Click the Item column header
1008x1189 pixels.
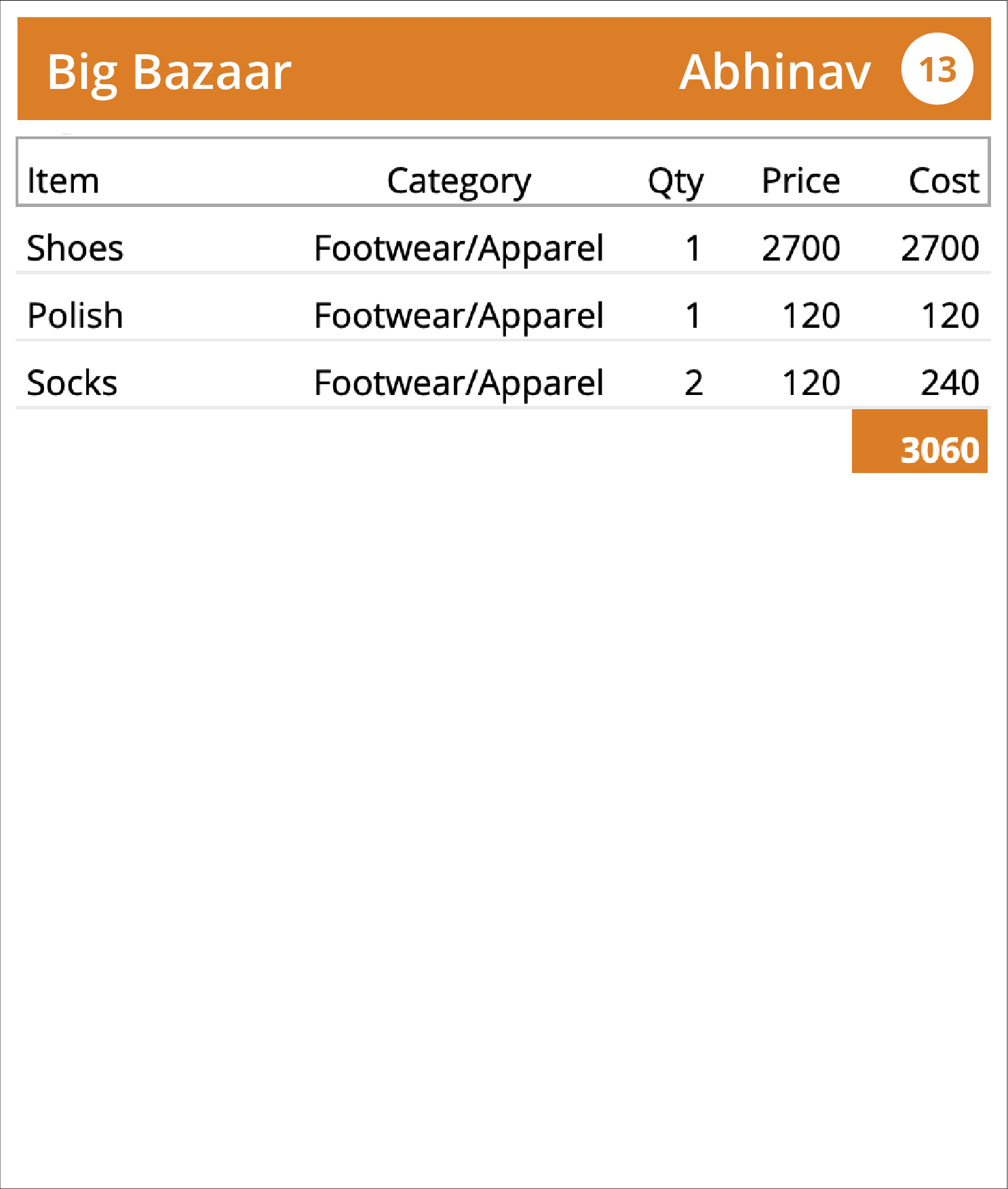click(63, 181)
